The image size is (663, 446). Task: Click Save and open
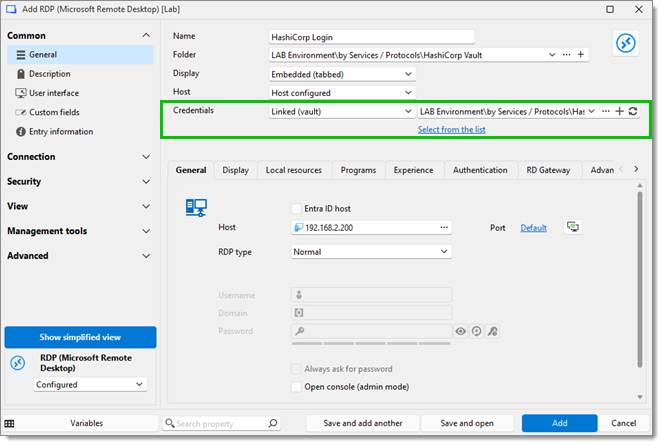click(467, 424)
